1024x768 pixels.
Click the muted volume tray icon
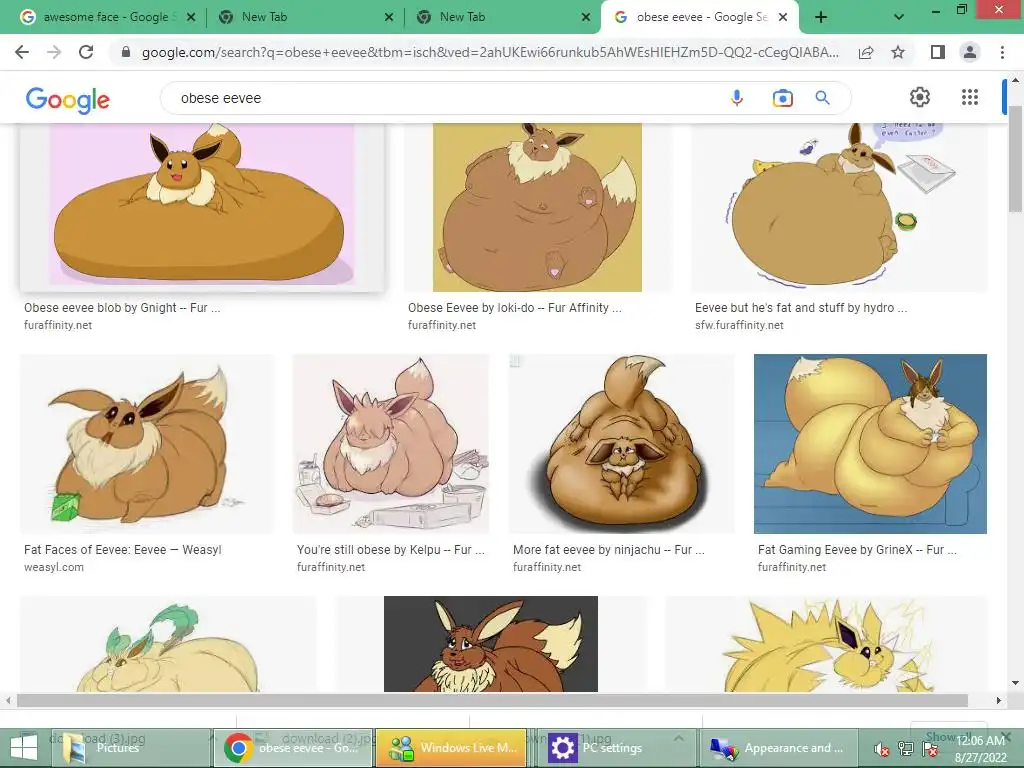click(882, 748)
